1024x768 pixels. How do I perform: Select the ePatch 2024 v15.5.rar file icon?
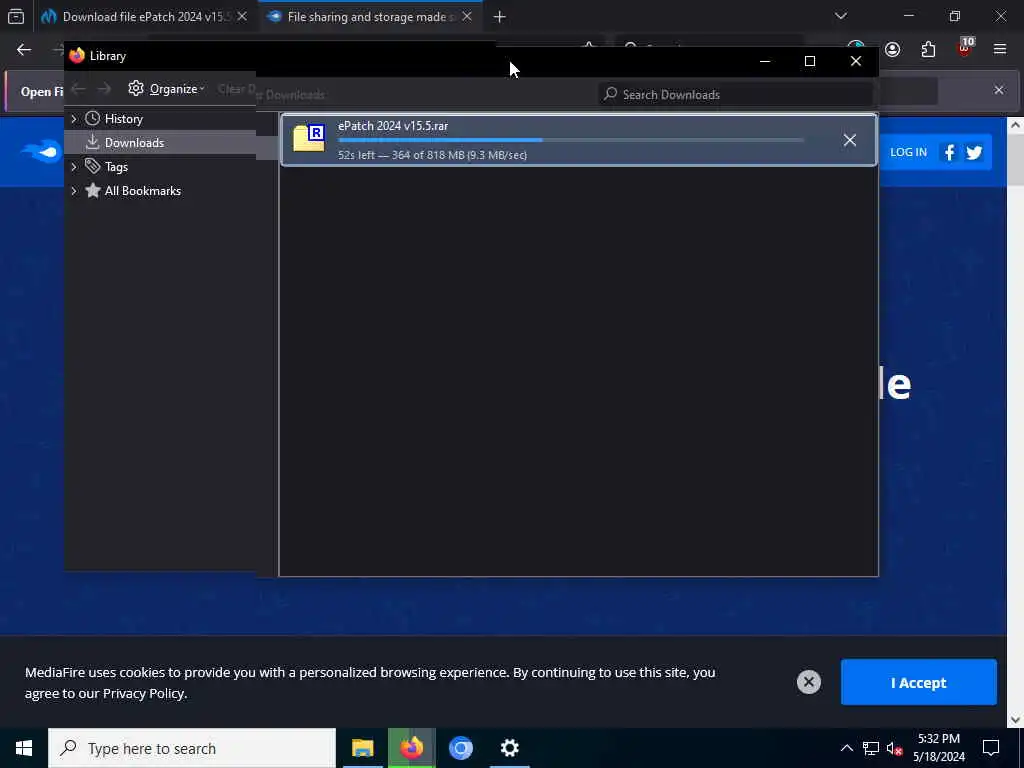[309, 138]
